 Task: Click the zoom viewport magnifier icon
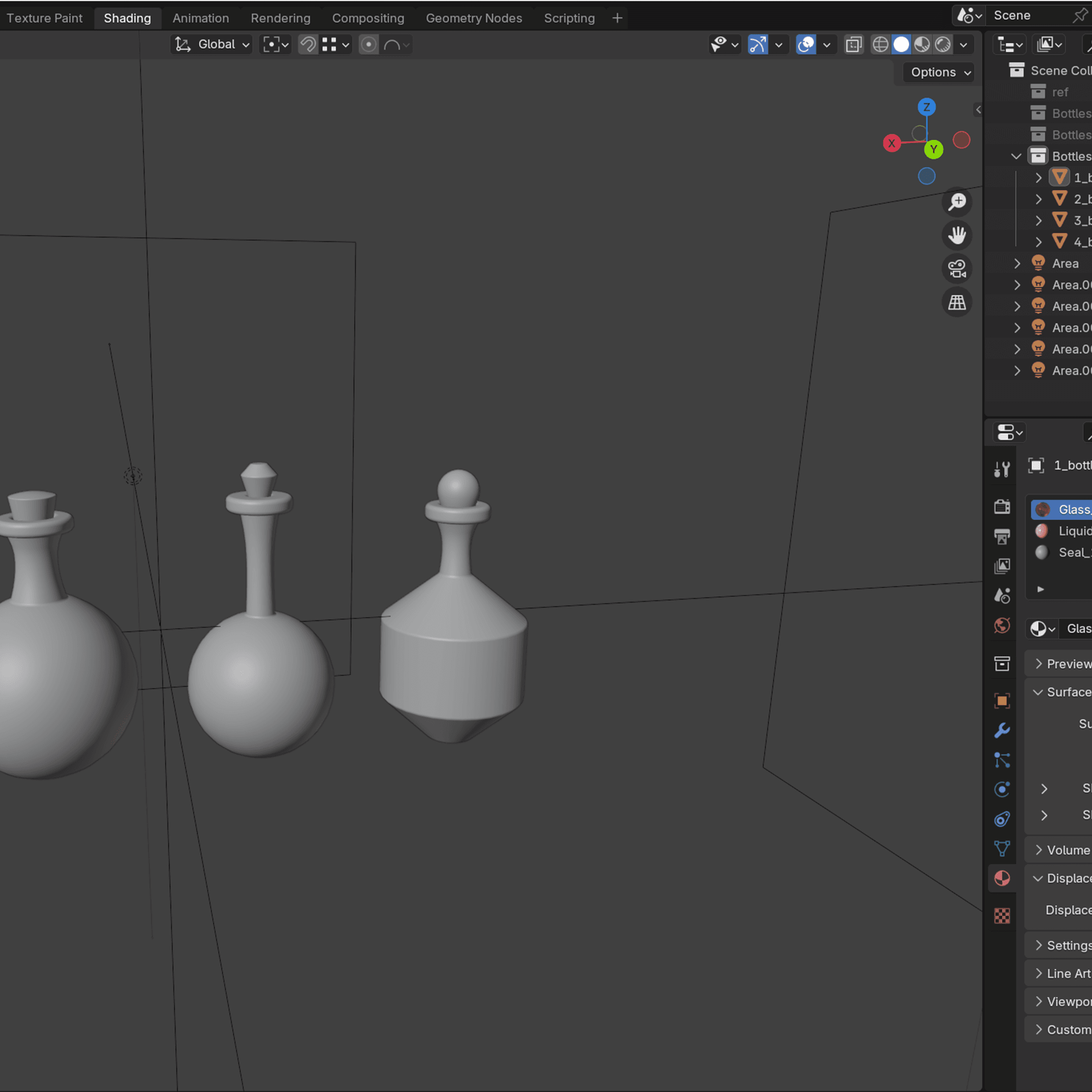957,202
